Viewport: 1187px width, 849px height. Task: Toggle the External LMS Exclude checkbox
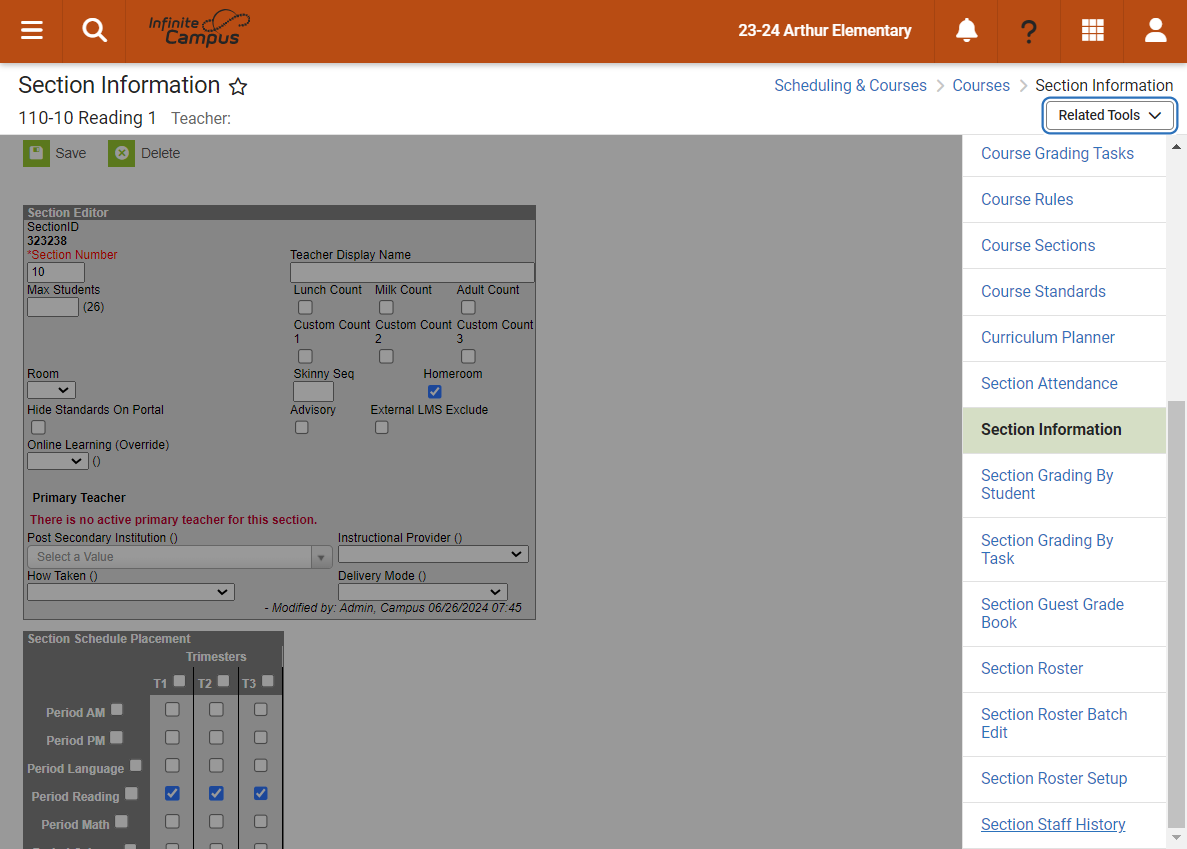coord(382,428)
